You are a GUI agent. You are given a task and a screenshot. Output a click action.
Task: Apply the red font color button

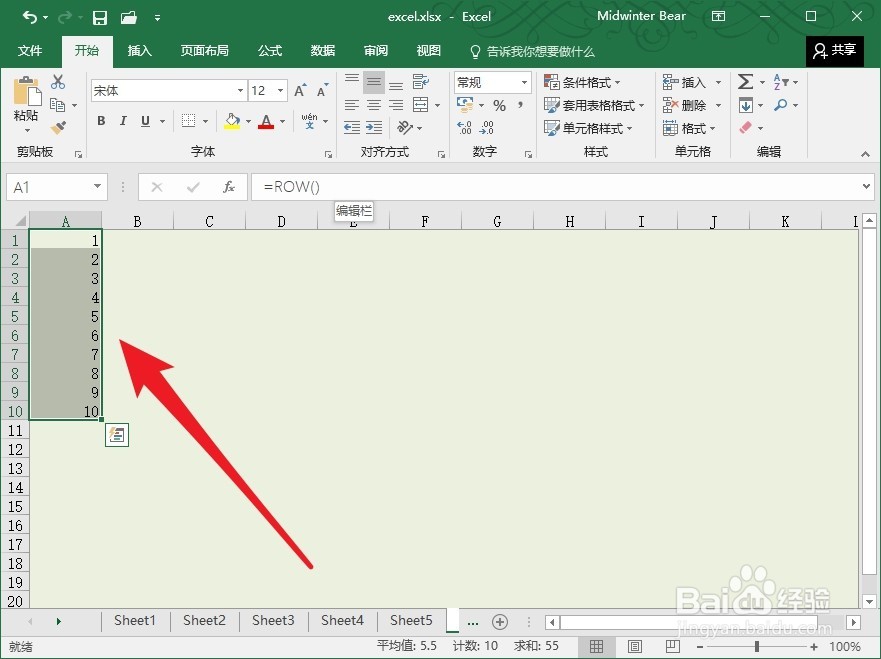(x=266, y=121)
